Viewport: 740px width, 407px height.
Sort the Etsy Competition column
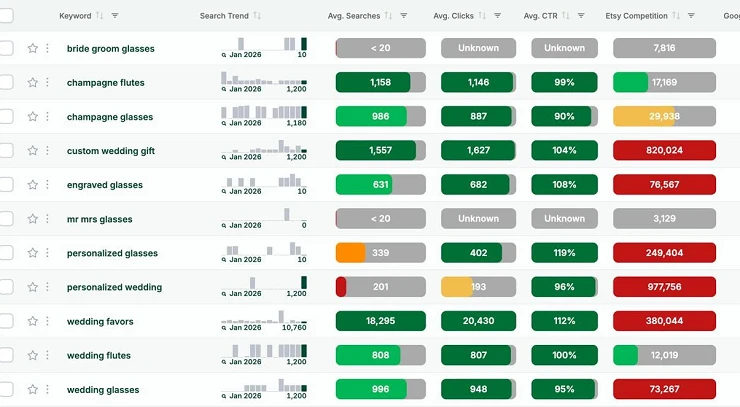click(x=676, y=16)
